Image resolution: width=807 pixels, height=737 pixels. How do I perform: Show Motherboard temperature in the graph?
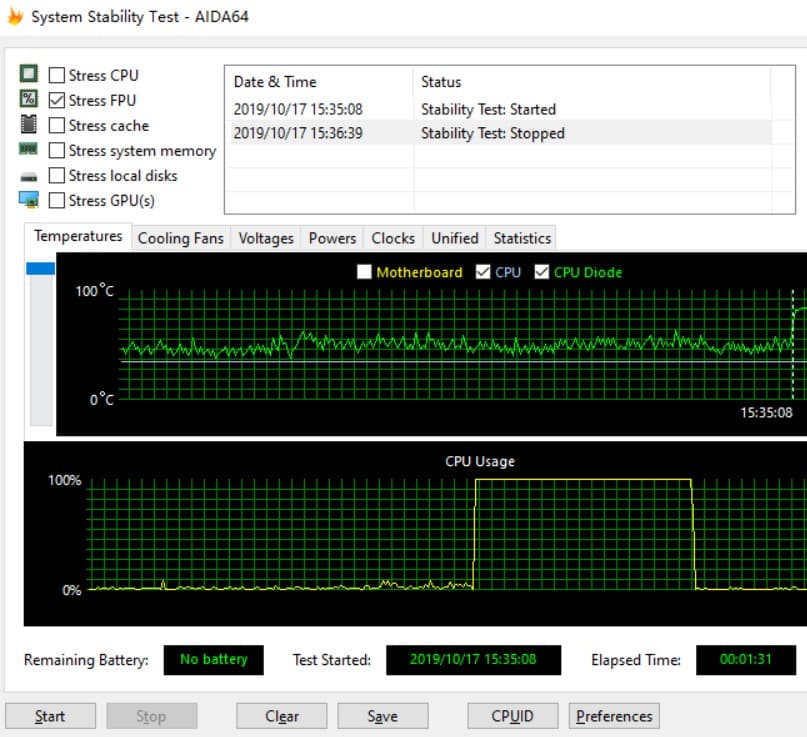point(364,272)
